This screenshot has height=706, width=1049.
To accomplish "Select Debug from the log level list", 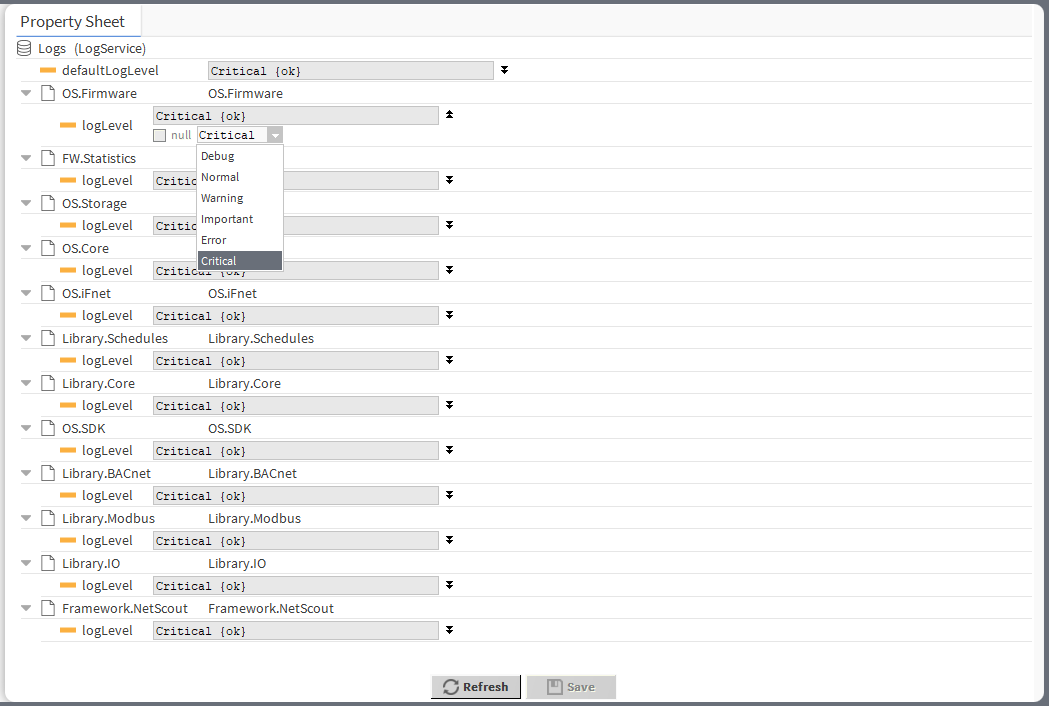I will point(218,156).
